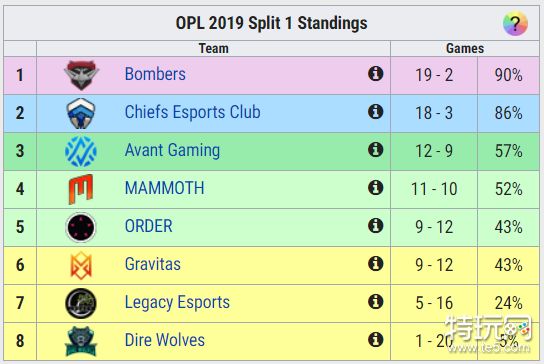Open the Chiefs Esports Club link
544x364 pixels.
[193, 112]
